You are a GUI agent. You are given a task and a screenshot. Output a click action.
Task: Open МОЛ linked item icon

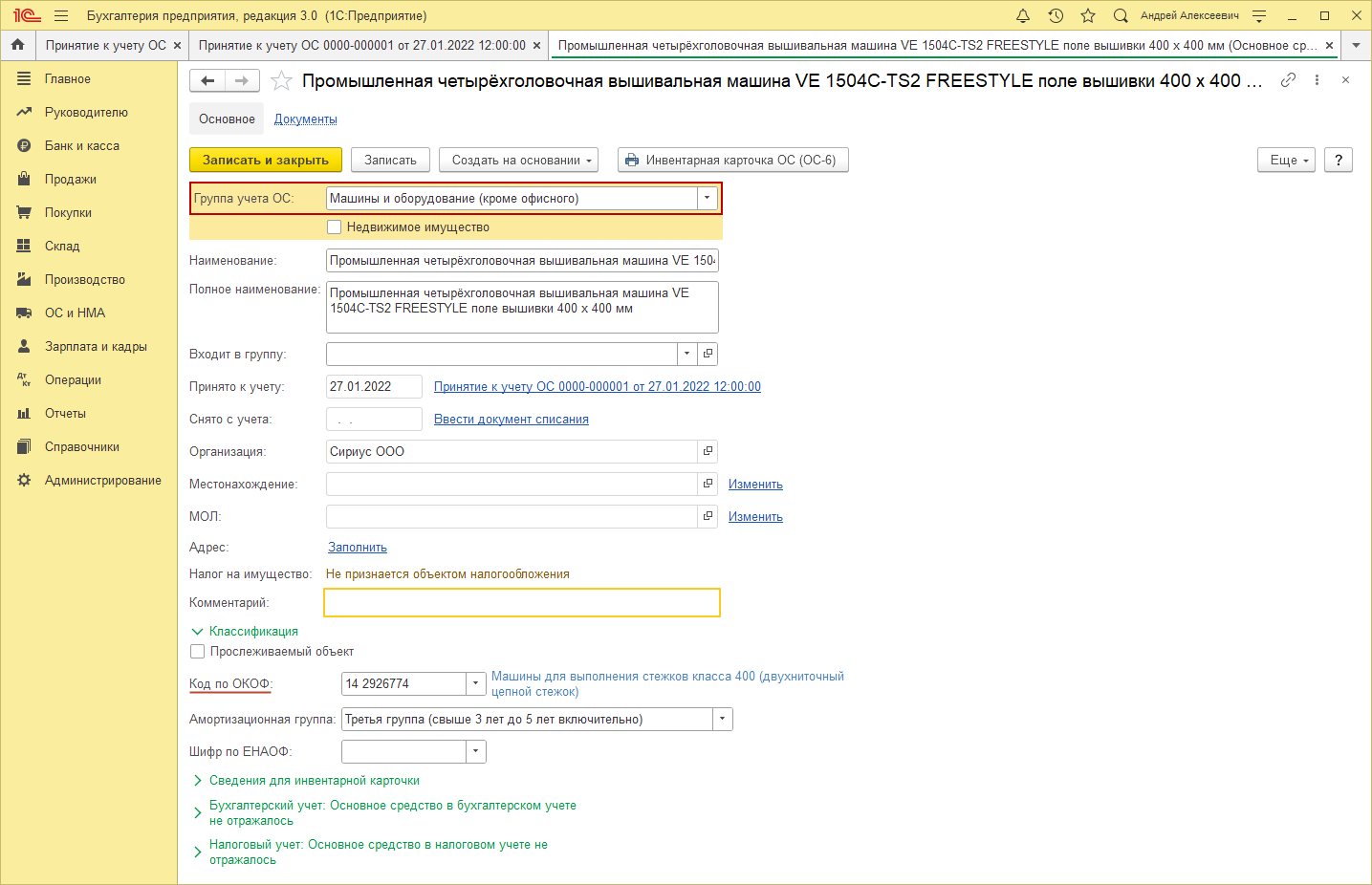(x=708, y=516)
